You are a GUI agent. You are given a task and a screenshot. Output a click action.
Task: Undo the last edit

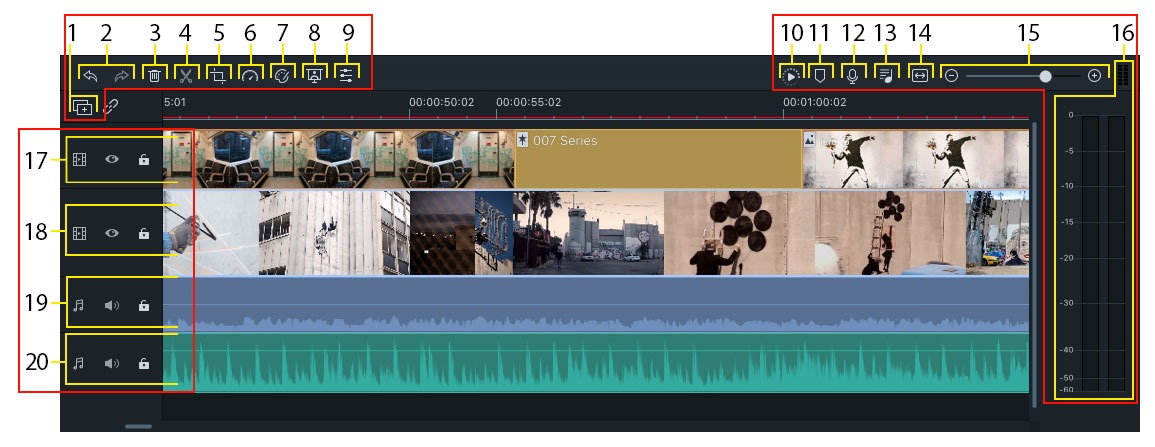point(91,76)
